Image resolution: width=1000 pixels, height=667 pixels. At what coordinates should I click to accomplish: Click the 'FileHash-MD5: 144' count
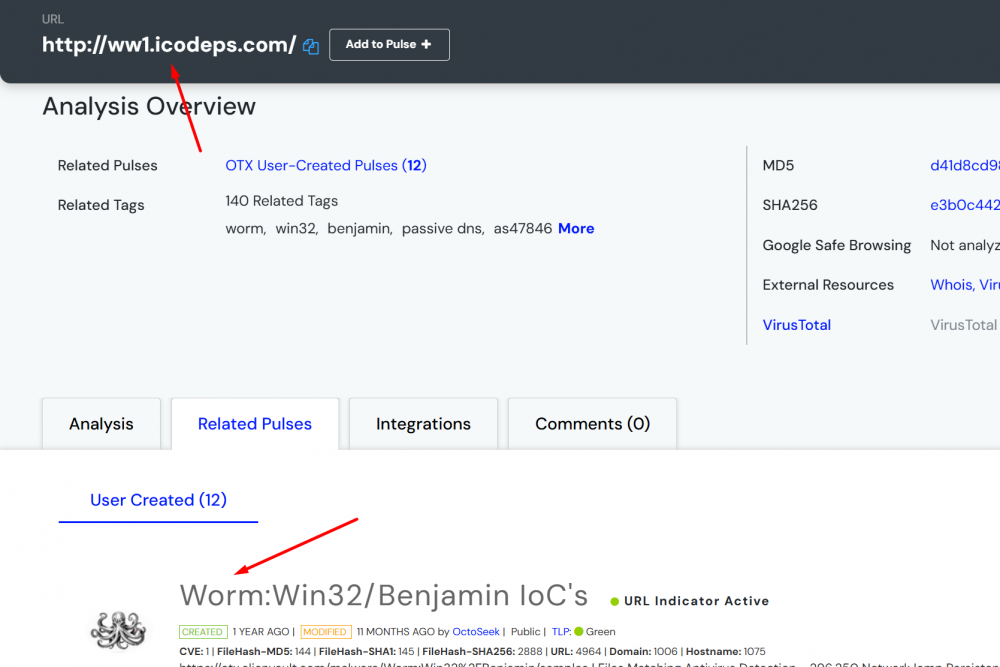point(264,651)
